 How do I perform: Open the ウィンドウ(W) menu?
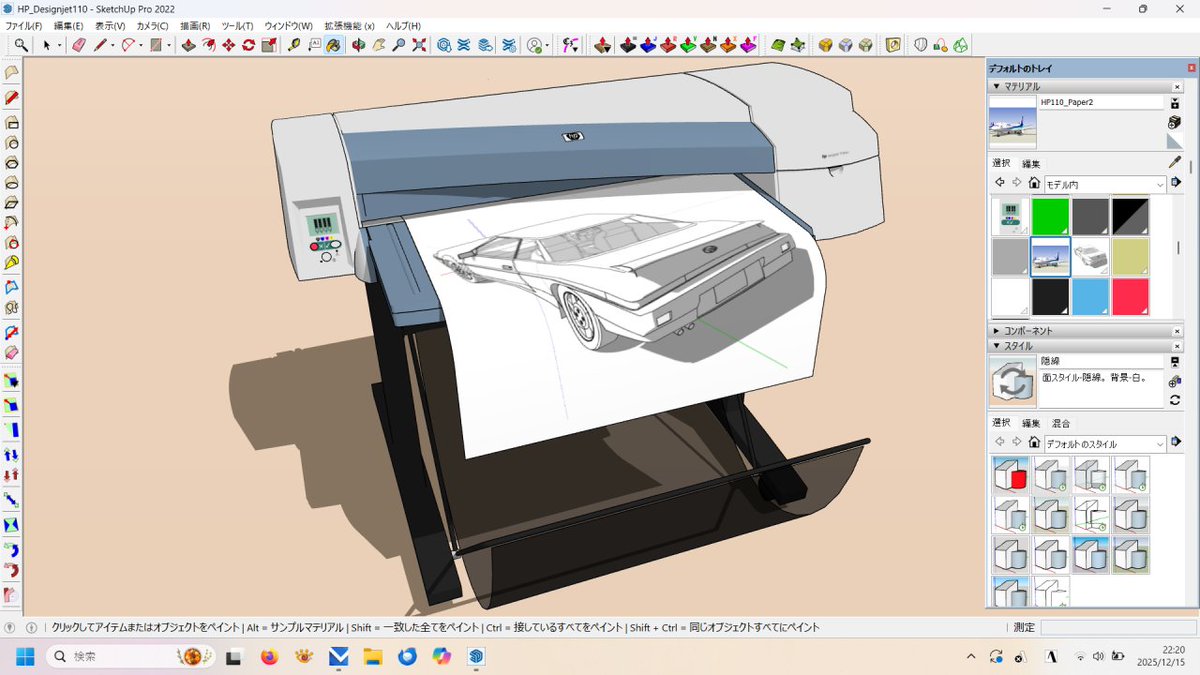[288, 25]
